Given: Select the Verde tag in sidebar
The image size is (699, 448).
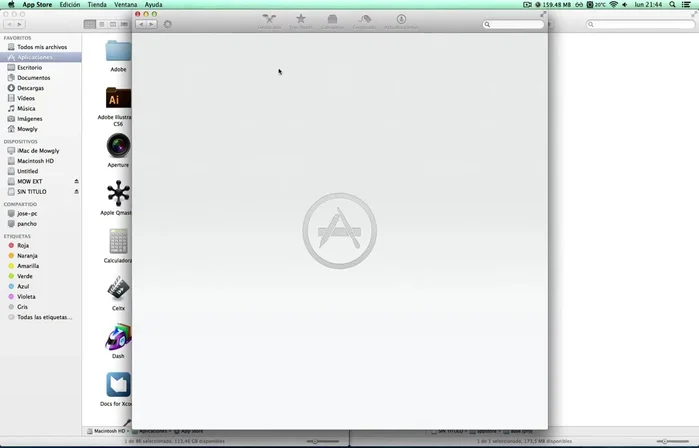Looking at the screenshot, I should pyautogui.click(x=25, y=276).
